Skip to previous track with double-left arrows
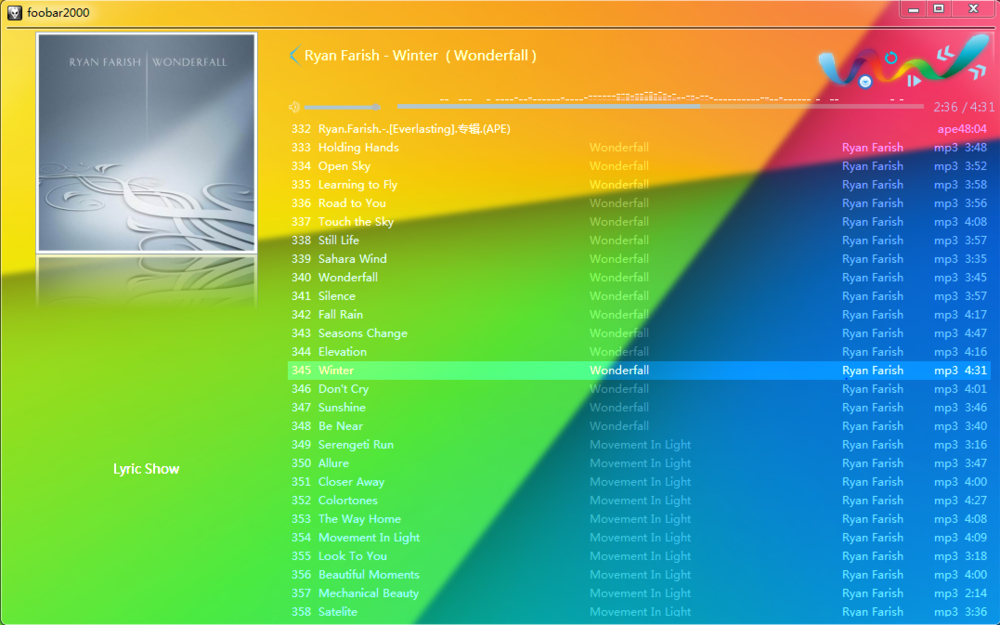This screenshot has height=625, width=1000. click(945, 54)
